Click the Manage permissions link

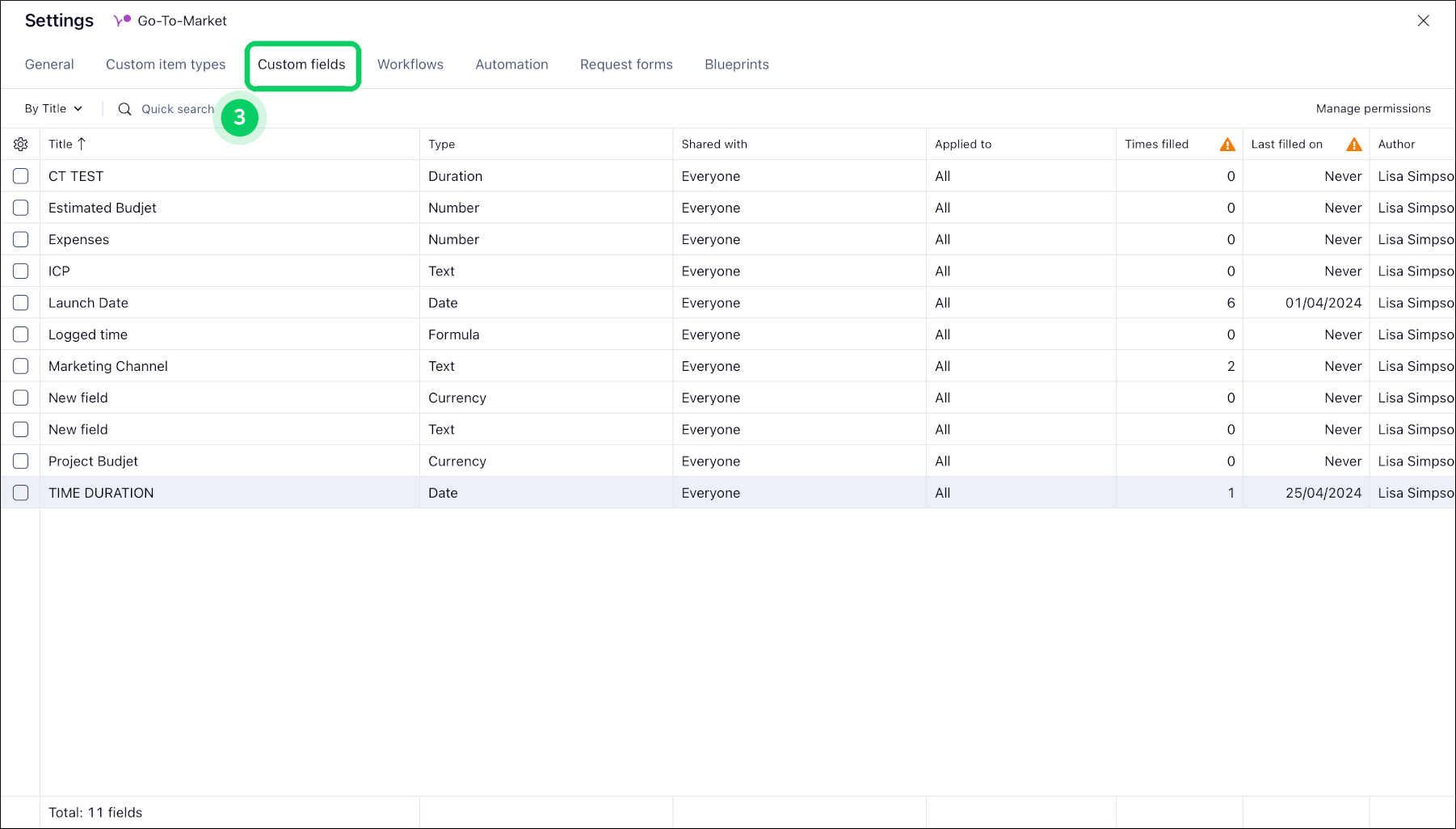1373,109
